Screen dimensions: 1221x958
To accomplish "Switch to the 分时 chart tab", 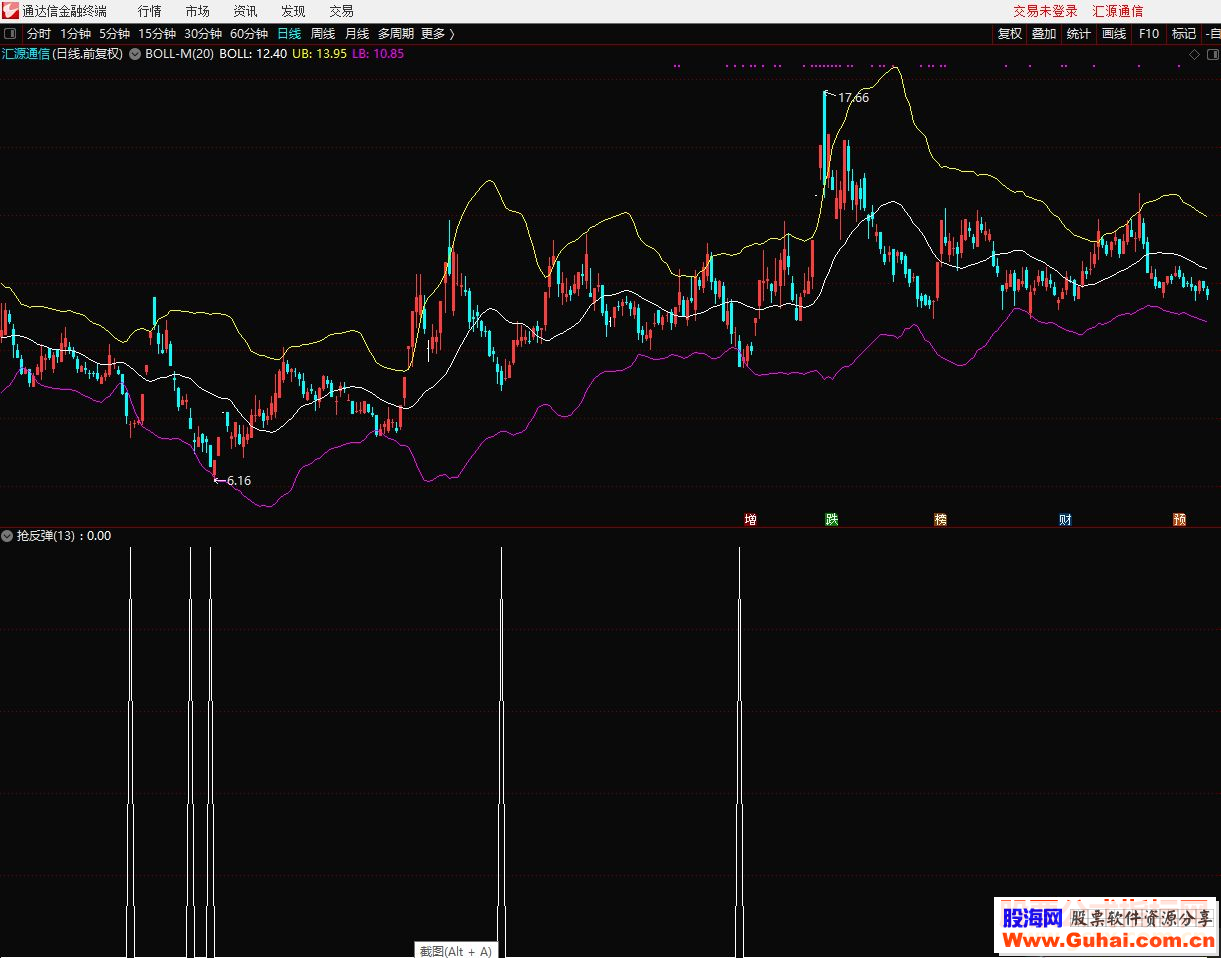I will 39,34.
